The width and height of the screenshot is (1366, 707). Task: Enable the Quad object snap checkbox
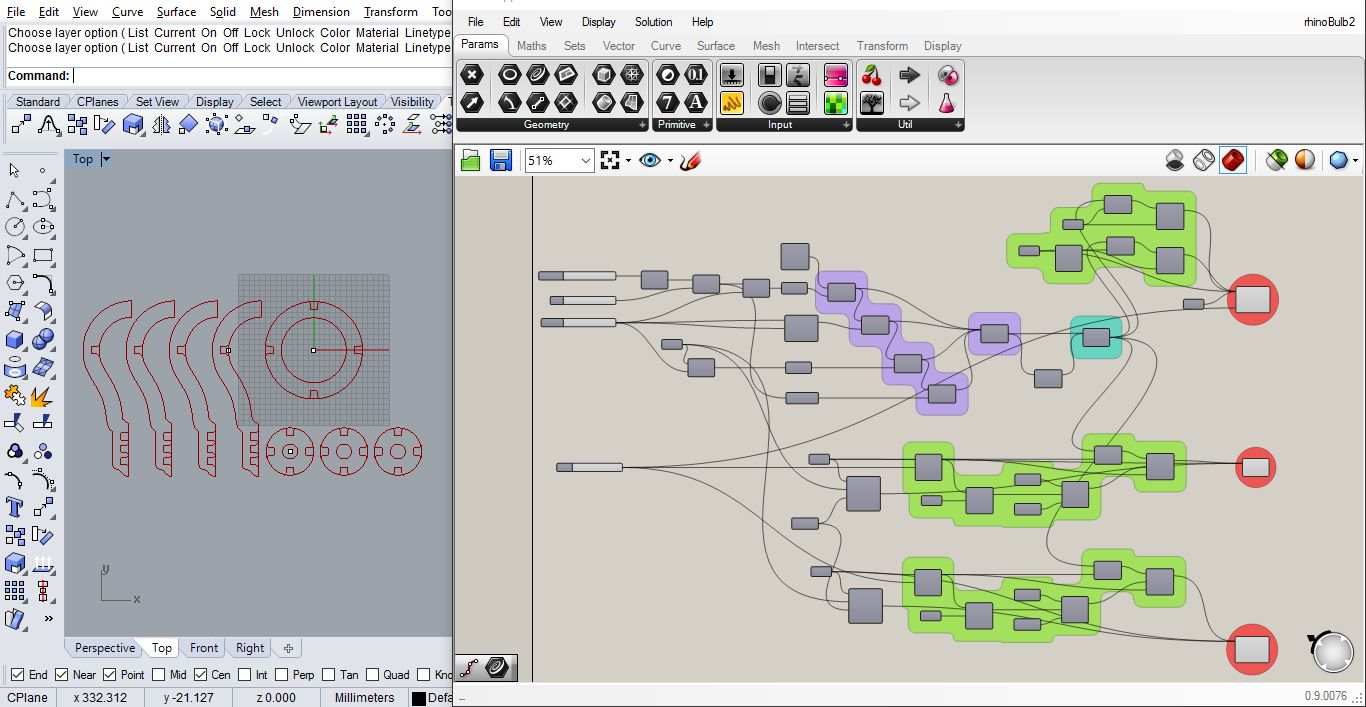coord(371,675)
